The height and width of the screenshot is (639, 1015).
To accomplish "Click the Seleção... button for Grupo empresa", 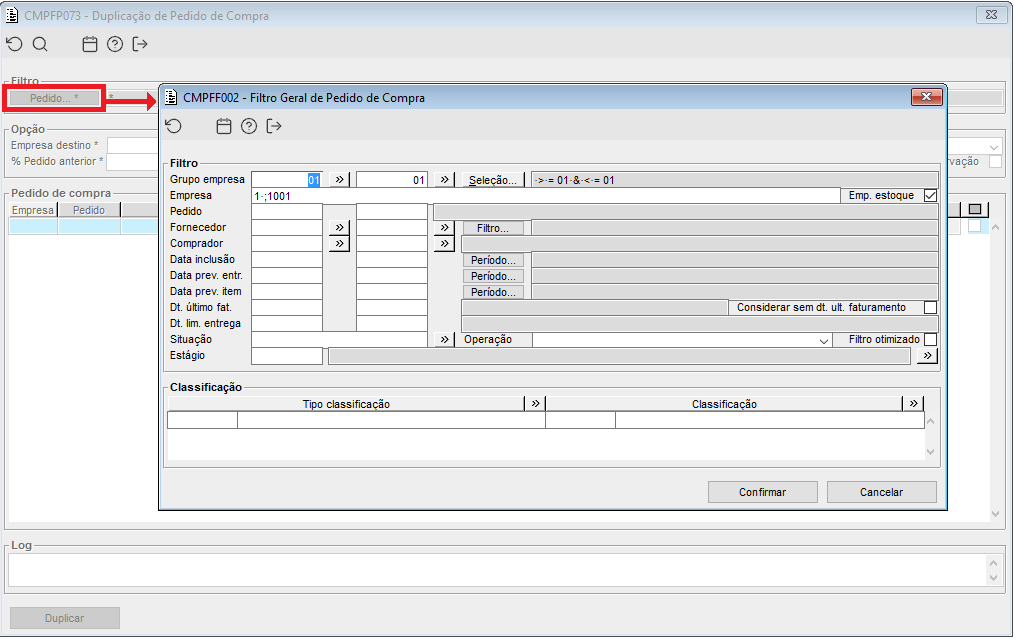I will click(x=493, y=180).
